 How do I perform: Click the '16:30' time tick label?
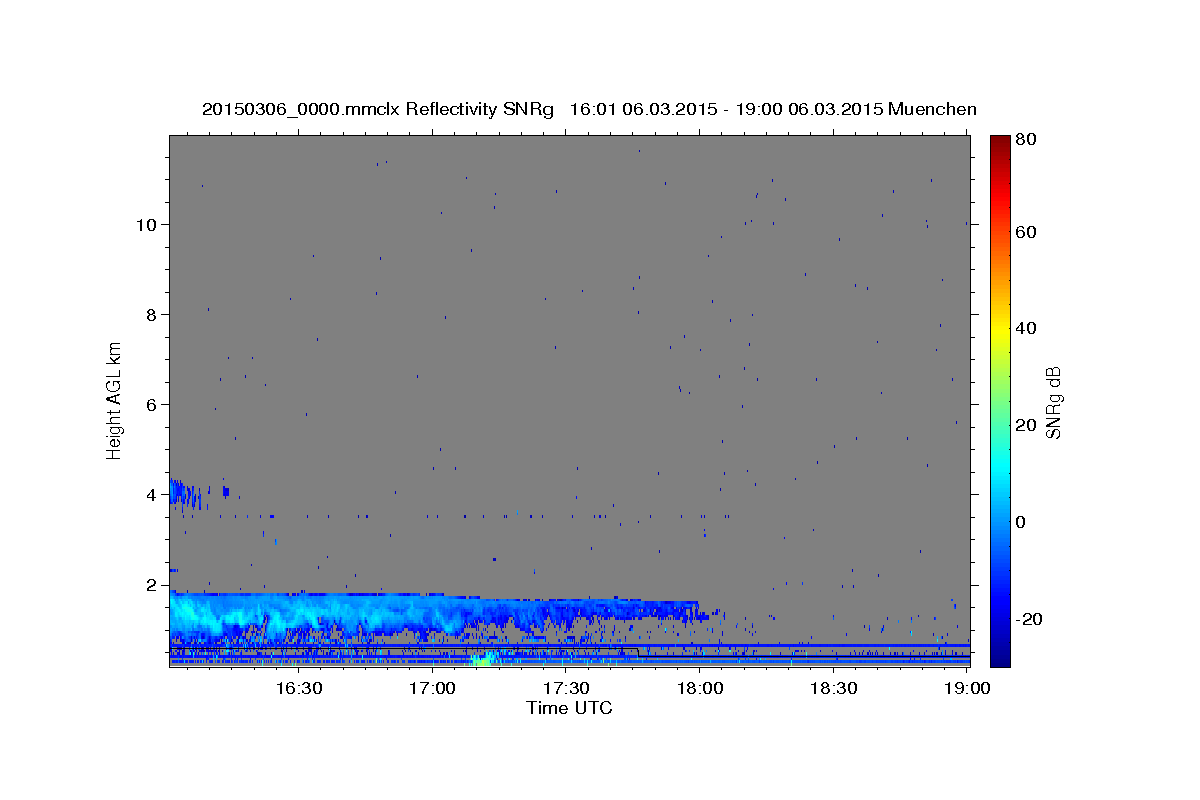coord(299,688)
